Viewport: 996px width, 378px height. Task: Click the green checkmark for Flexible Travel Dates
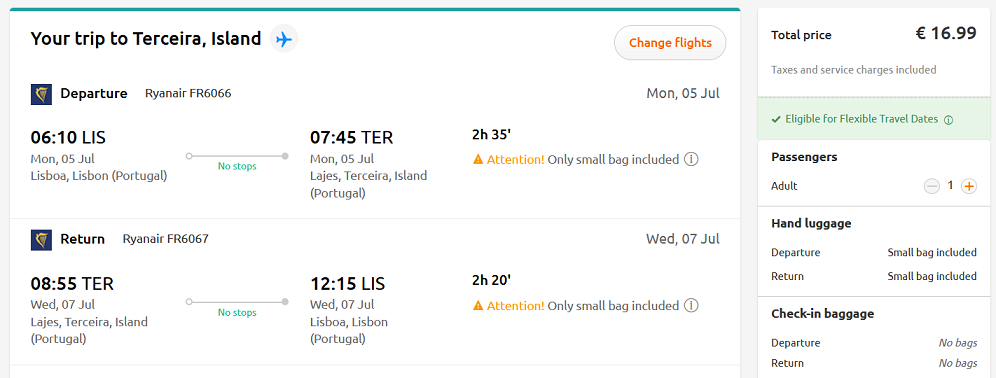tap(776, 119)
